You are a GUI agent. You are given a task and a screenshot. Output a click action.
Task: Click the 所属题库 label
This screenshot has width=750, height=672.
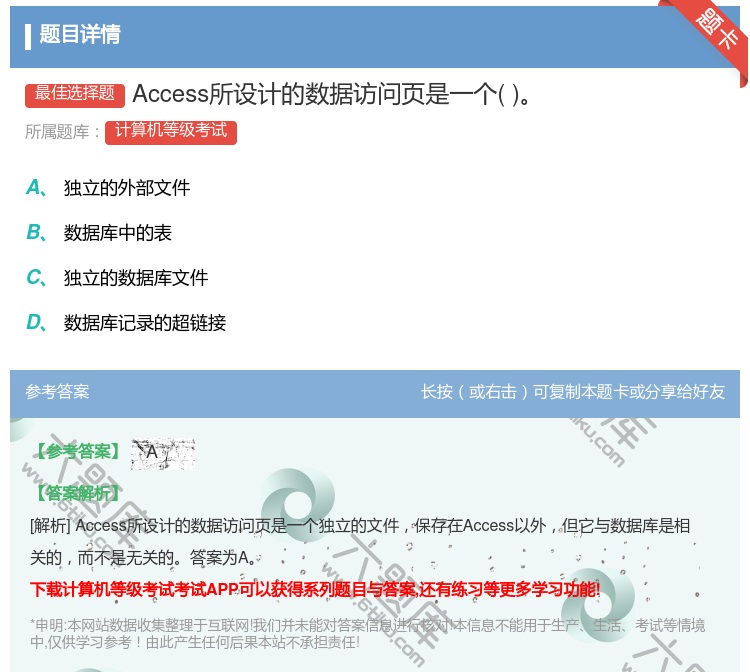click(62, 132)
